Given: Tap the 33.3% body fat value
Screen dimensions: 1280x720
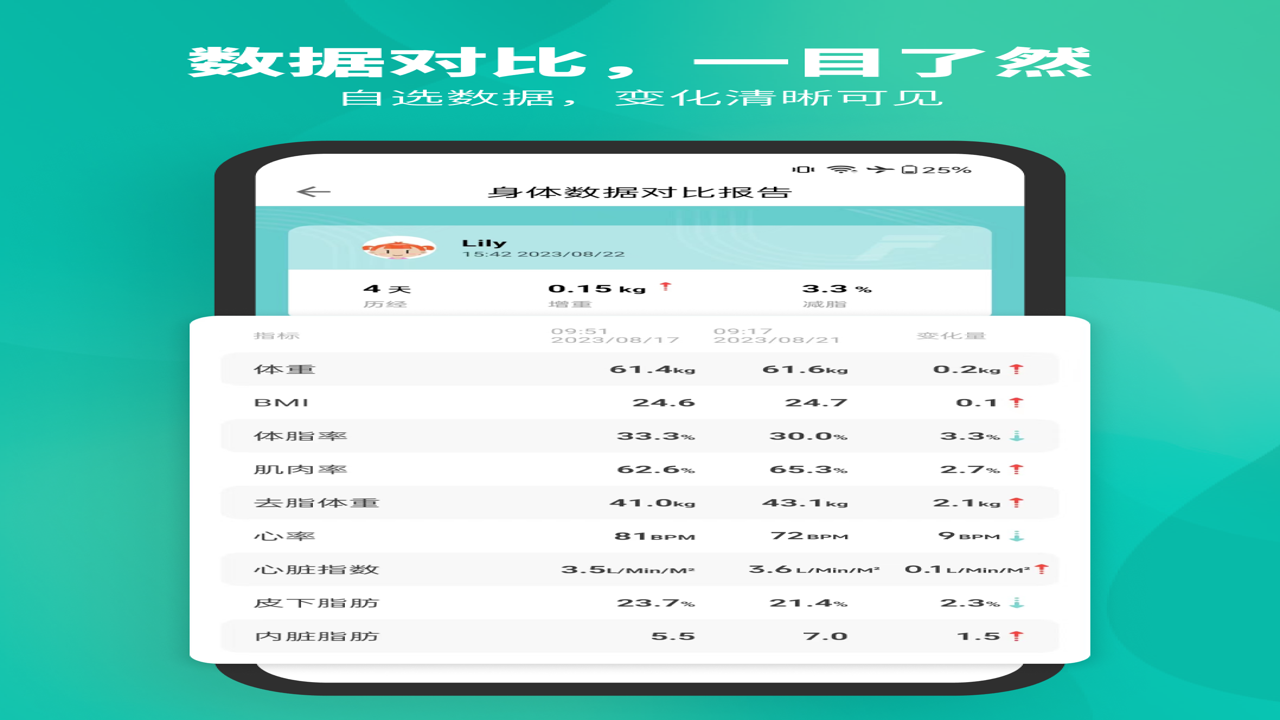Looking at the screenshot, I should tap(656, 436).
